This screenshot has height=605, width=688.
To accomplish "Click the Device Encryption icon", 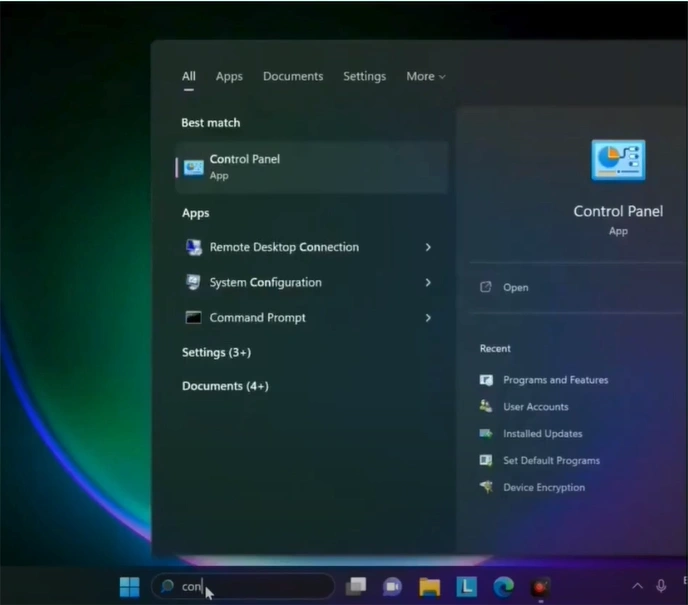I will pos(486,487).
